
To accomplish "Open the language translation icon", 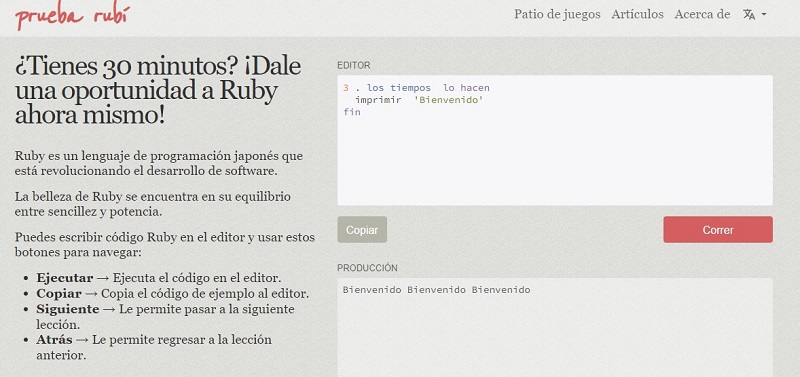I will tap(748, 15).
